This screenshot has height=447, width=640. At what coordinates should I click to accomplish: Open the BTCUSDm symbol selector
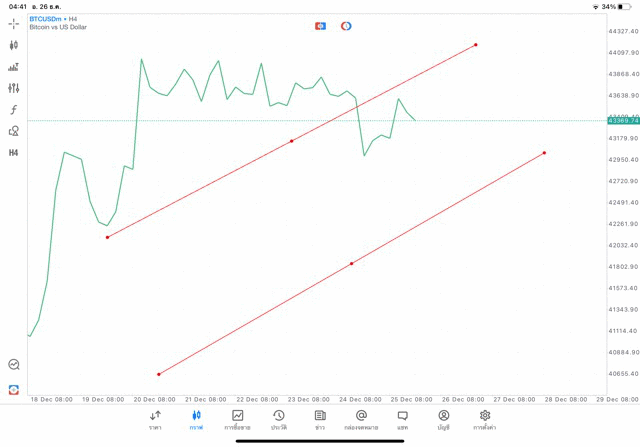click(50, 18)
